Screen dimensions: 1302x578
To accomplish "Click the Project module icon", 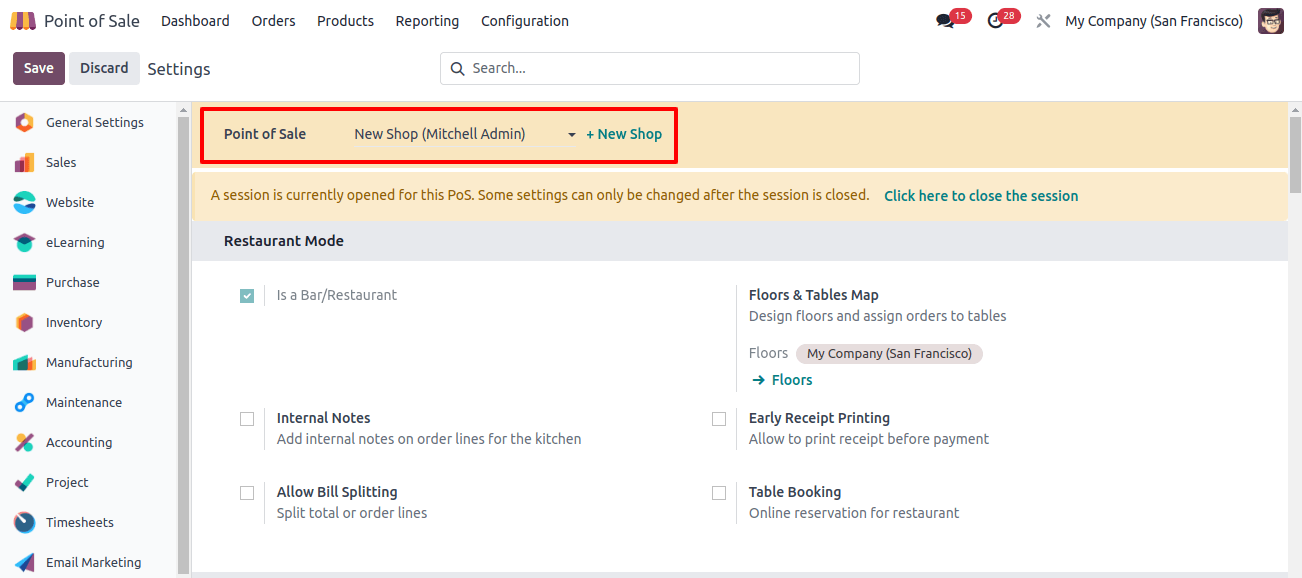I will pyautogui.click(x=25, y=482).
